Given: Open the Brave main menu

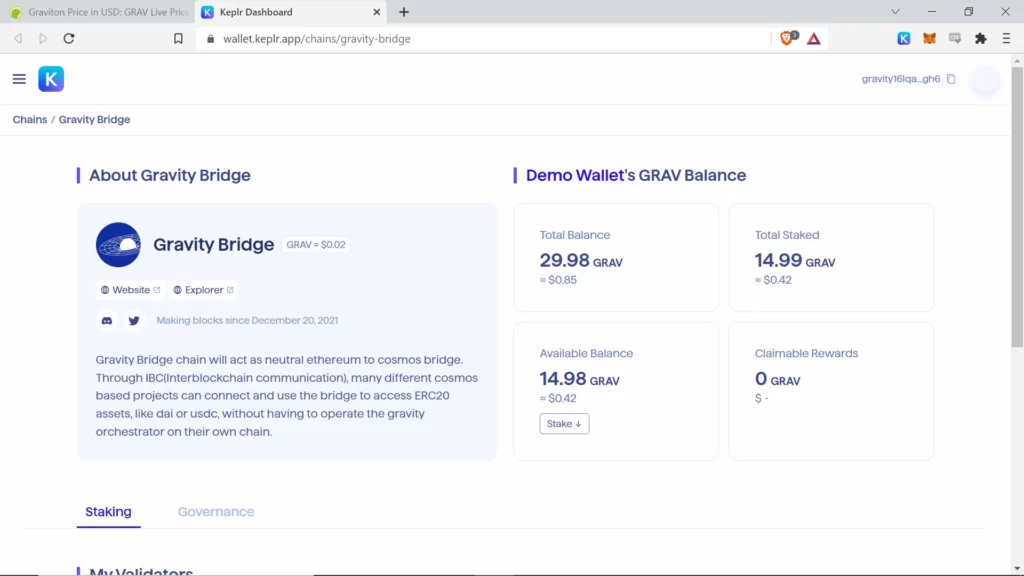Looking at the screenshot, I should [1006, 39].
